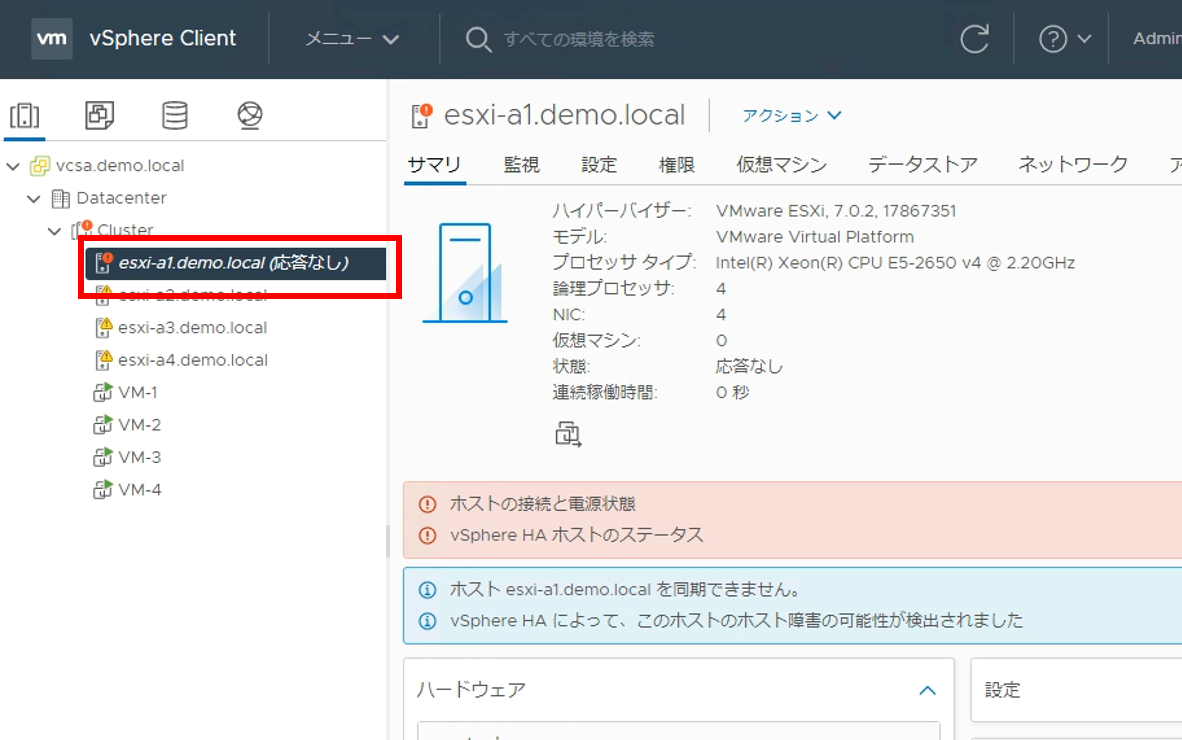The width and height of the screenshot is (1182, 740).
Task: Switch to the ネットワーク tab
Action: 1073,164
